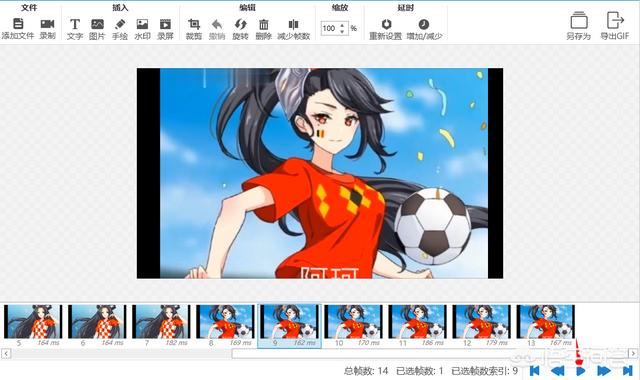The height and width of the screenshot is (380, 640).
Task: Click the main preview image canvas
Action: pyautogui.click(x=320, y=173)
